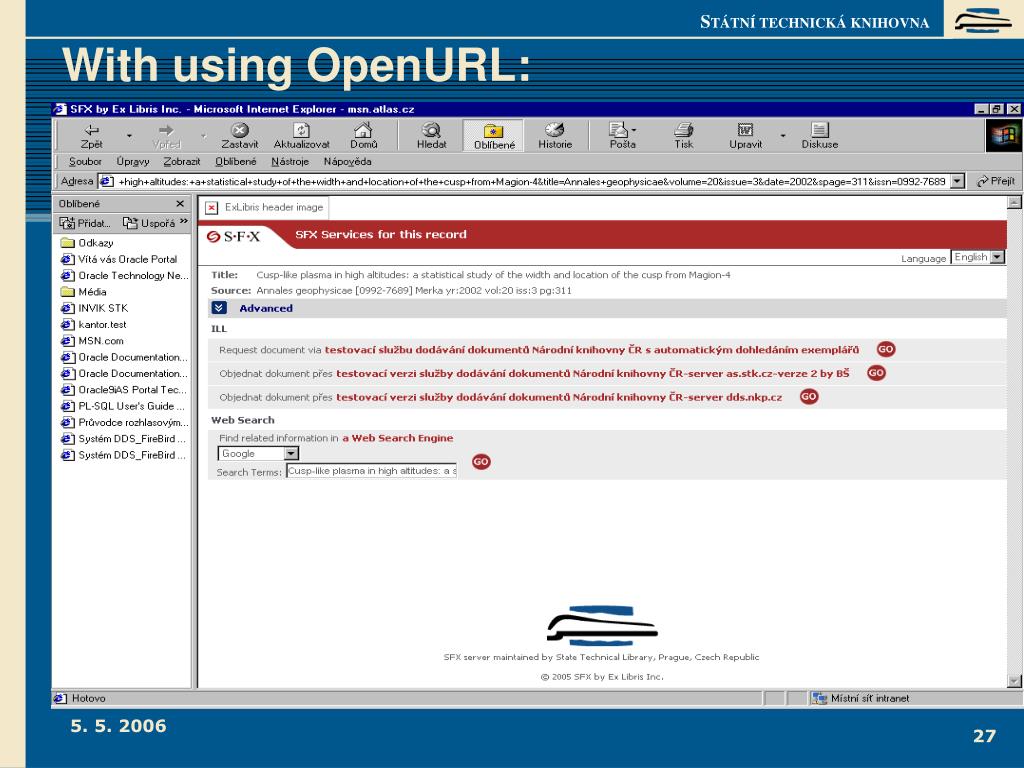The image size is (1024, 768).
Task: Open the Nástroje menu
Action: (290, 161)
